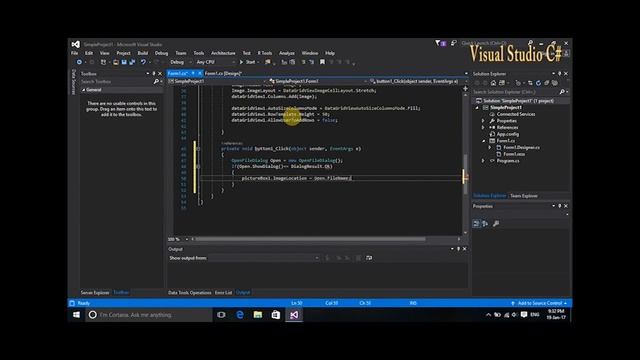Click Collapse All icon in Solution Explorer
Screen dimensions: 640x360
coord(546,83)
